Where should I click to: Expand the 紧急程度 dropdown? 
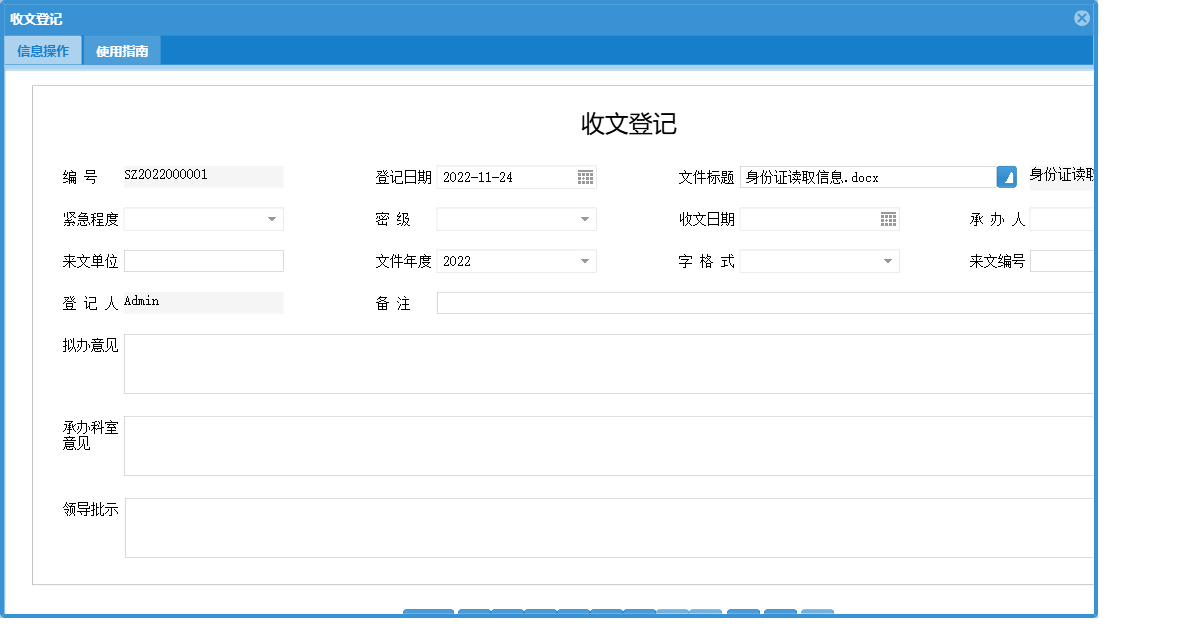(x=273, y=219)
